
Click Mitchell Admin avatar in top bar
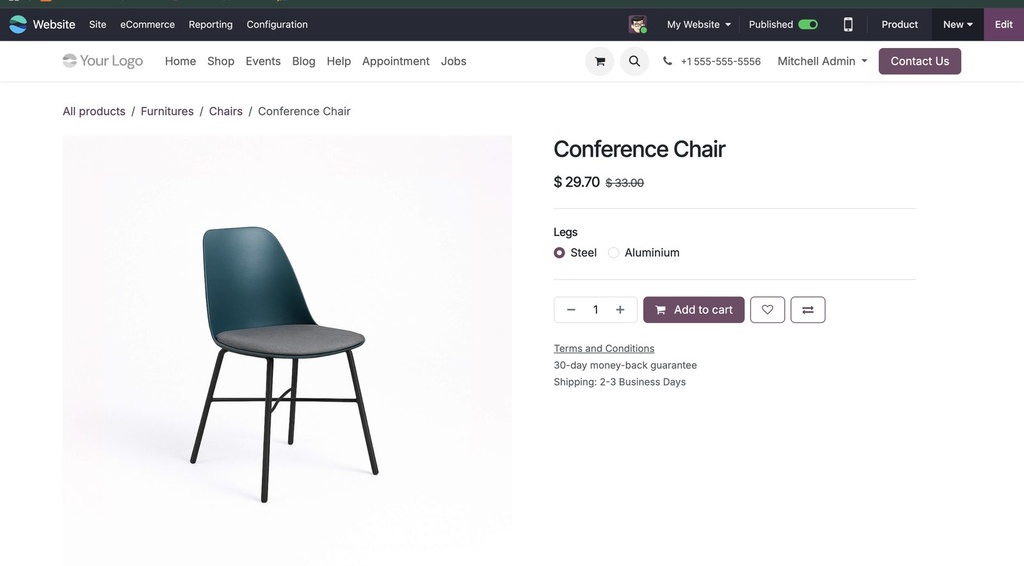pos(637,25)
